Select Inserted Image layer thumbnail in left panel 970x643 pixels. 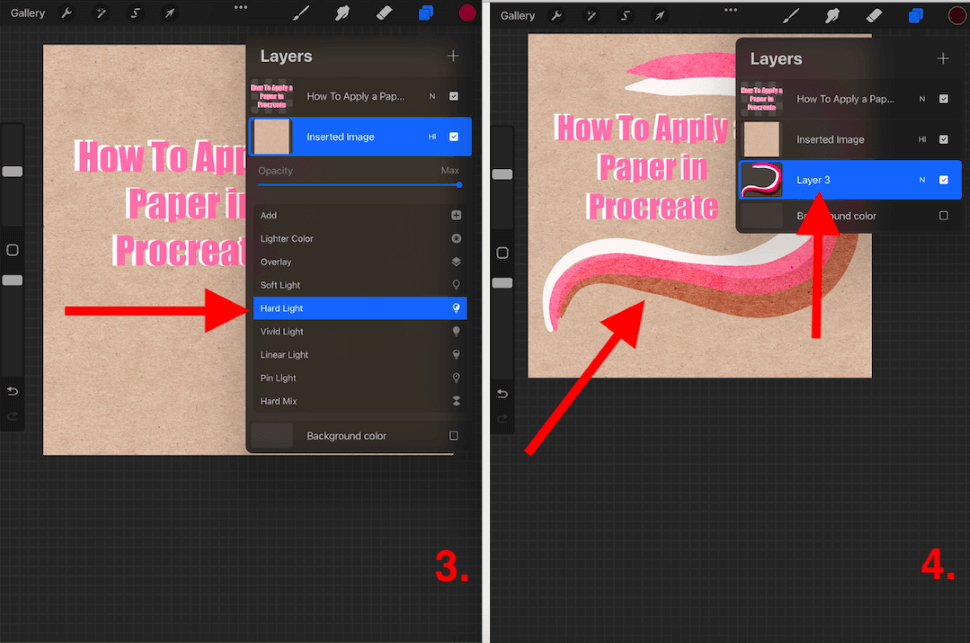pos(272,137)
